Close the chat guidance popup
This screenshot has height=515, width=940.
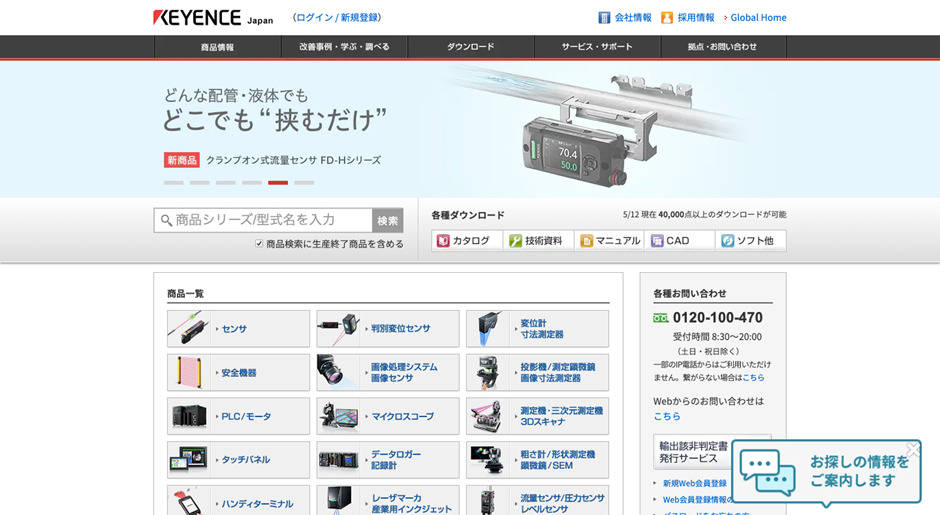[x=912, y=449]
